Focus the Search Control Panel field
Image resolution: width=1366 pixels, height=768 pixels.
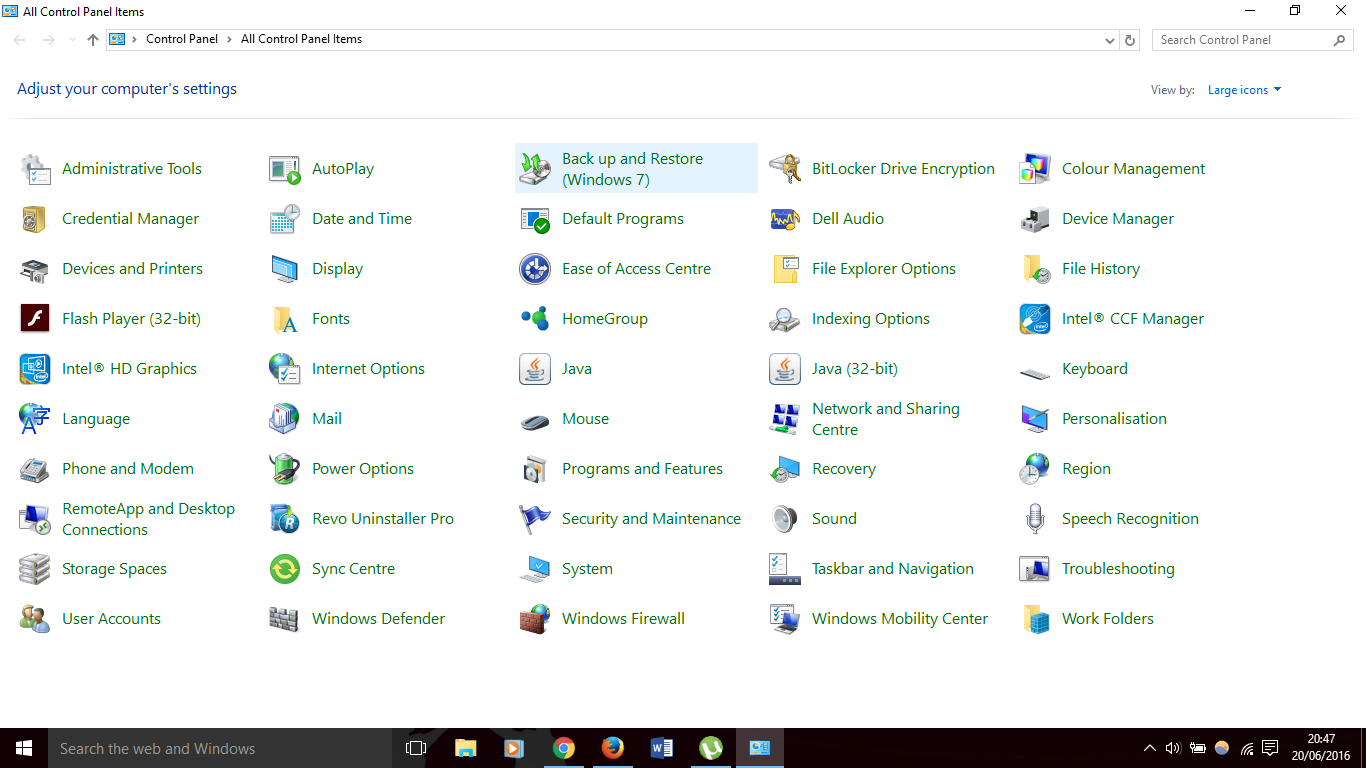pos(1253,40)
